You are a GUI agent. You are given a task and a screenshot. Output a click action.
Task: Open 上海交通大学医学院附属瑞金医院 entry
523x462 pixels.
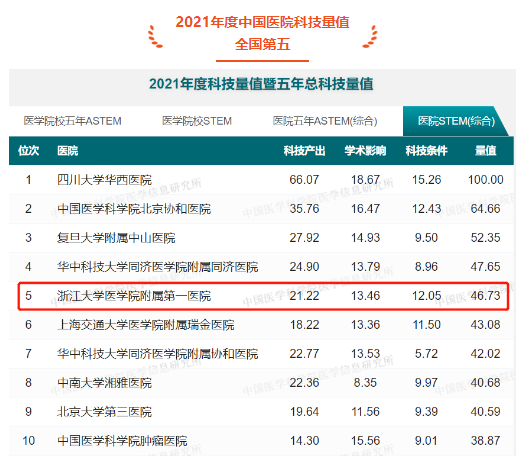click(146, 325)
